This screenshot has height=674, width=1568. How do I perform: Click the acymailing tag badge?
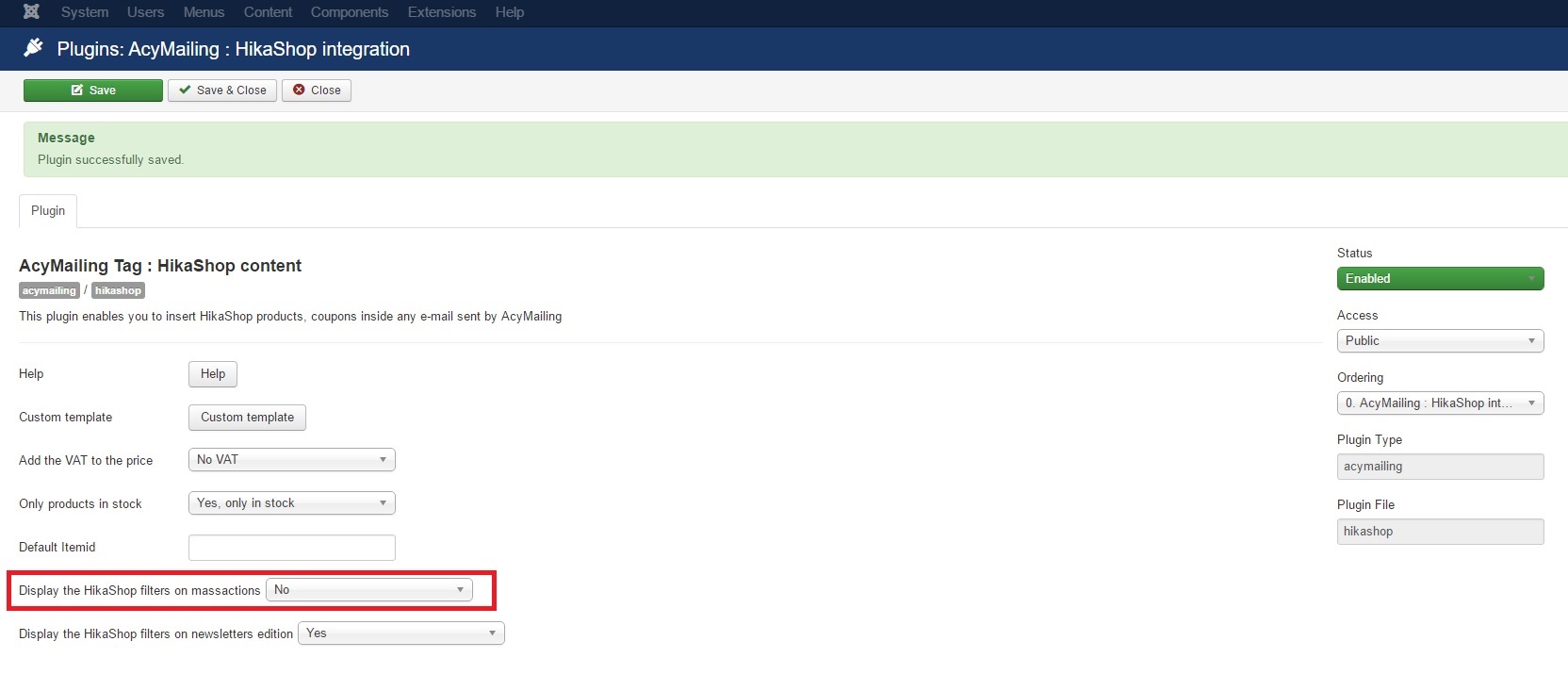click(49, 290)
